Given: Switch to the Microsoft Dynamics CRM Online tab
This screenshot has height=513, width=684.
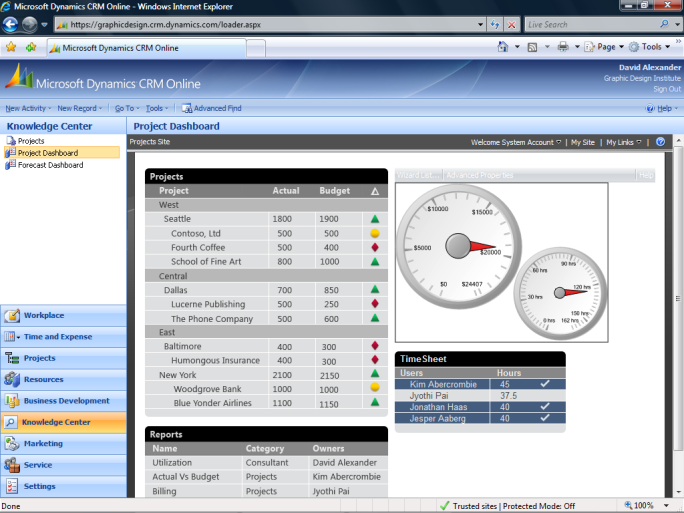Looking at the screenshot, I should point(147,48).
